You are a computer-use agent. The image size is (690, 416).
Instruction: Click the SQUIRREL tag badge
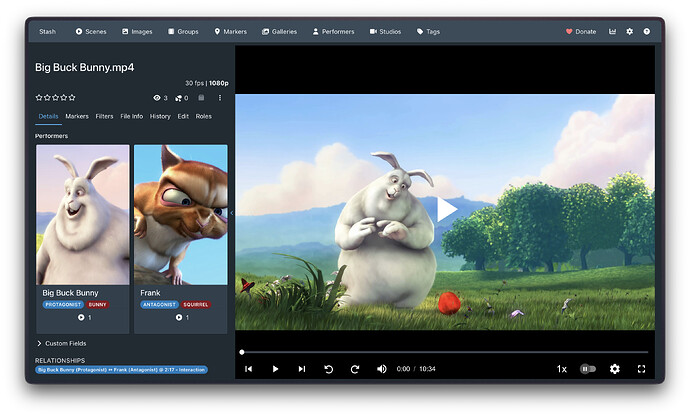[x=196, y=305]
